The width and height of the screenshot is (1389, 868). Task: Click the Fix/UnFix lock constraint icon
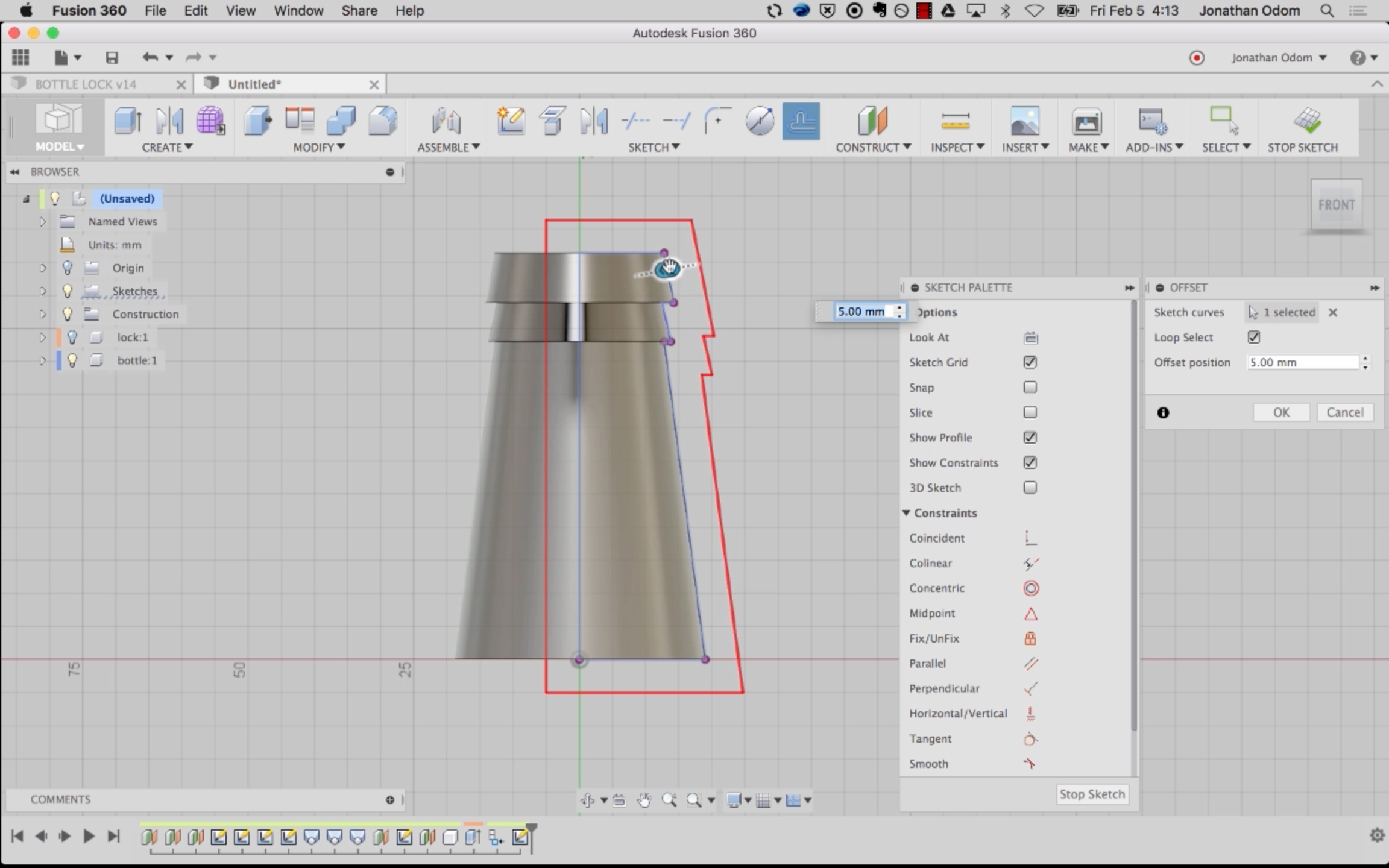click(1030, 638)
